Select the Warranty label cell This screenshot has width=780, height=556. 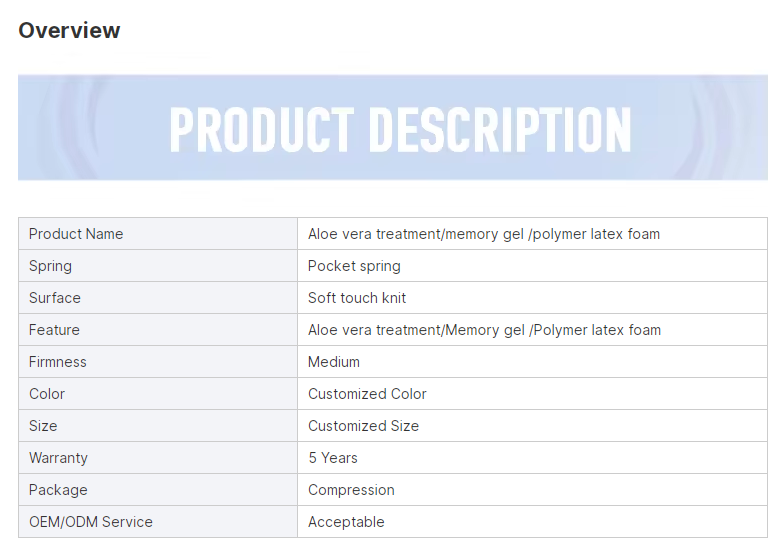[158, 458]
